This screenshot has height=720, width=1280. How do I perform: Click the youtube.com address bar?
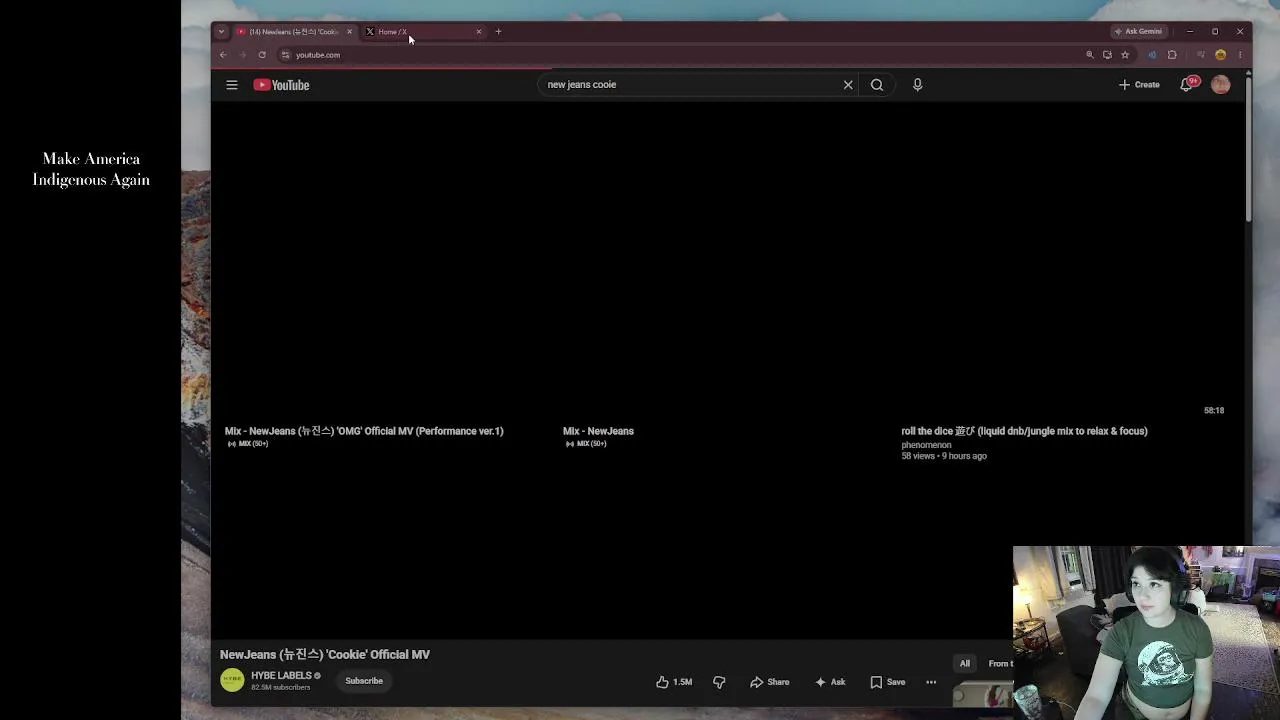(x=680, y=55)
